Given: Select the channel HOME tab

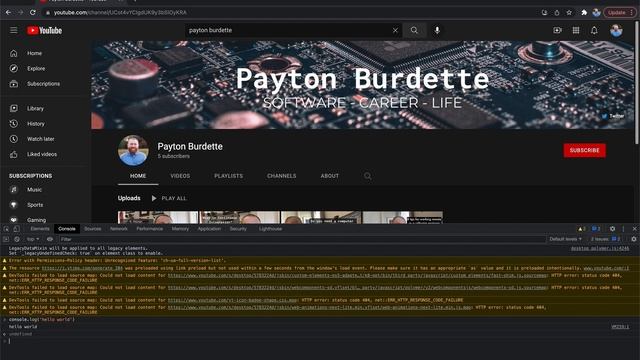Looking at the screenshot, I should coord(138,176).
